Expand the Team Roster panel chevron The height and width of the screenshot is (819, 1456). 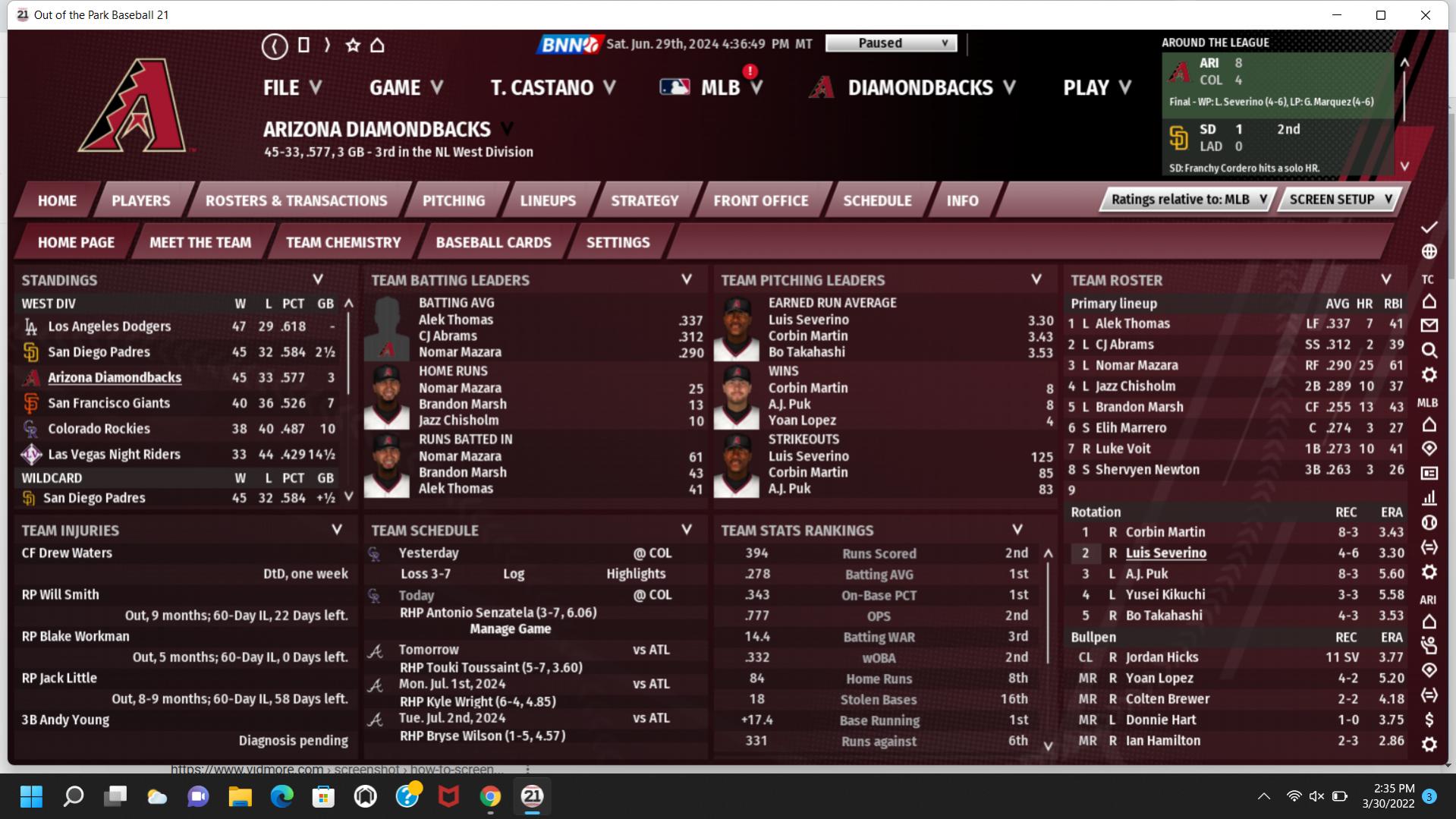[x=1386, y=279]
